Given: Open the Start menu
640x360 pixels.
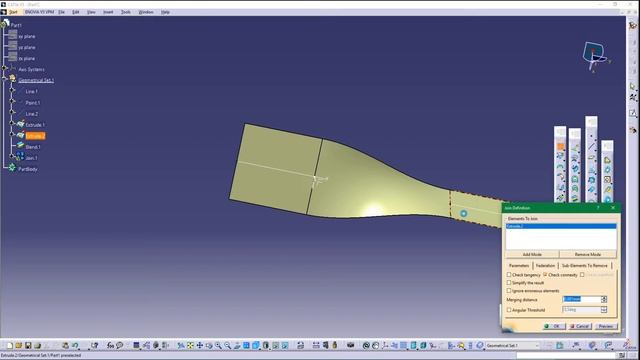Looking at the screenshot, I should pyautogui.click(x=13, y=12).
